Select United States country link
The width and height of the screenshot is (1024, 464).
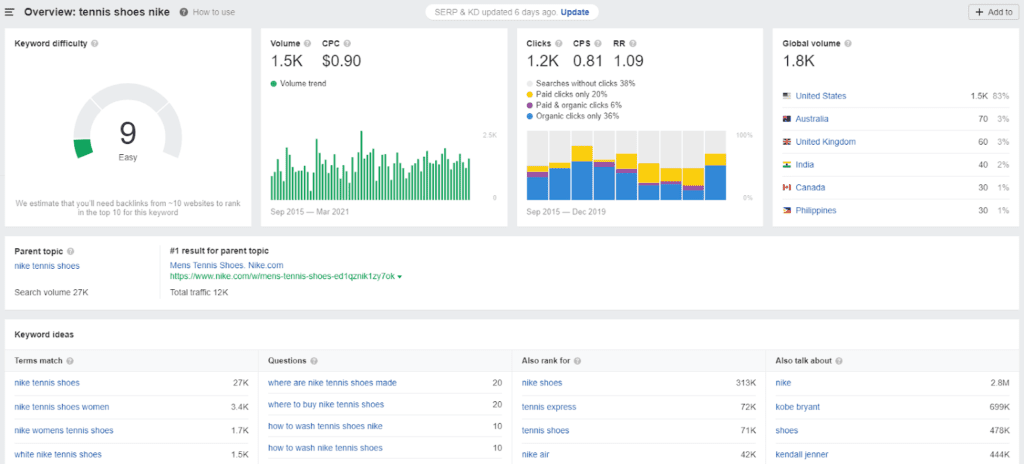point(821,96)
